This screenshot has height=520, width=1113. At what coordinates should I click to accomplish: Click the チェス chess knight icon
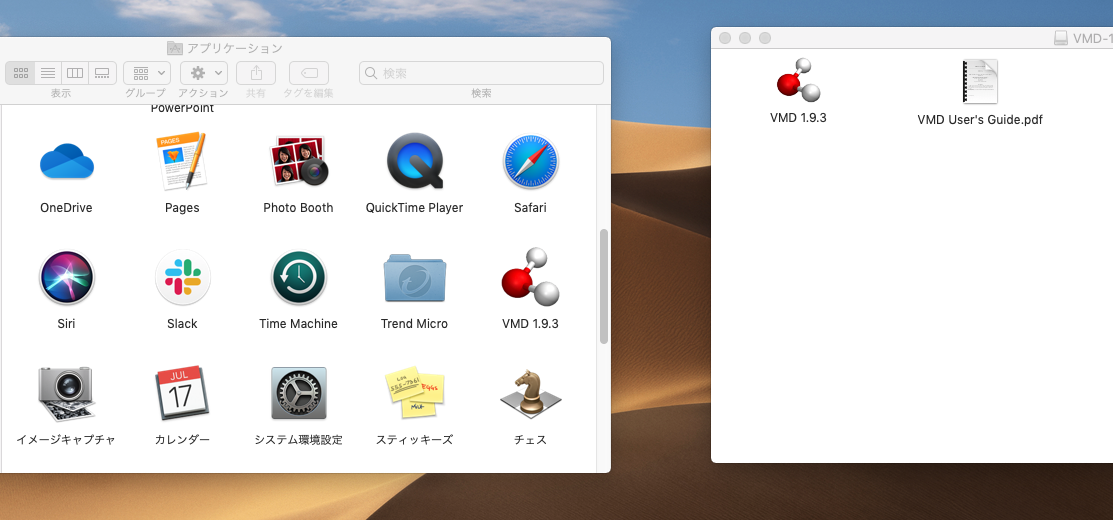tap(530, 393)
